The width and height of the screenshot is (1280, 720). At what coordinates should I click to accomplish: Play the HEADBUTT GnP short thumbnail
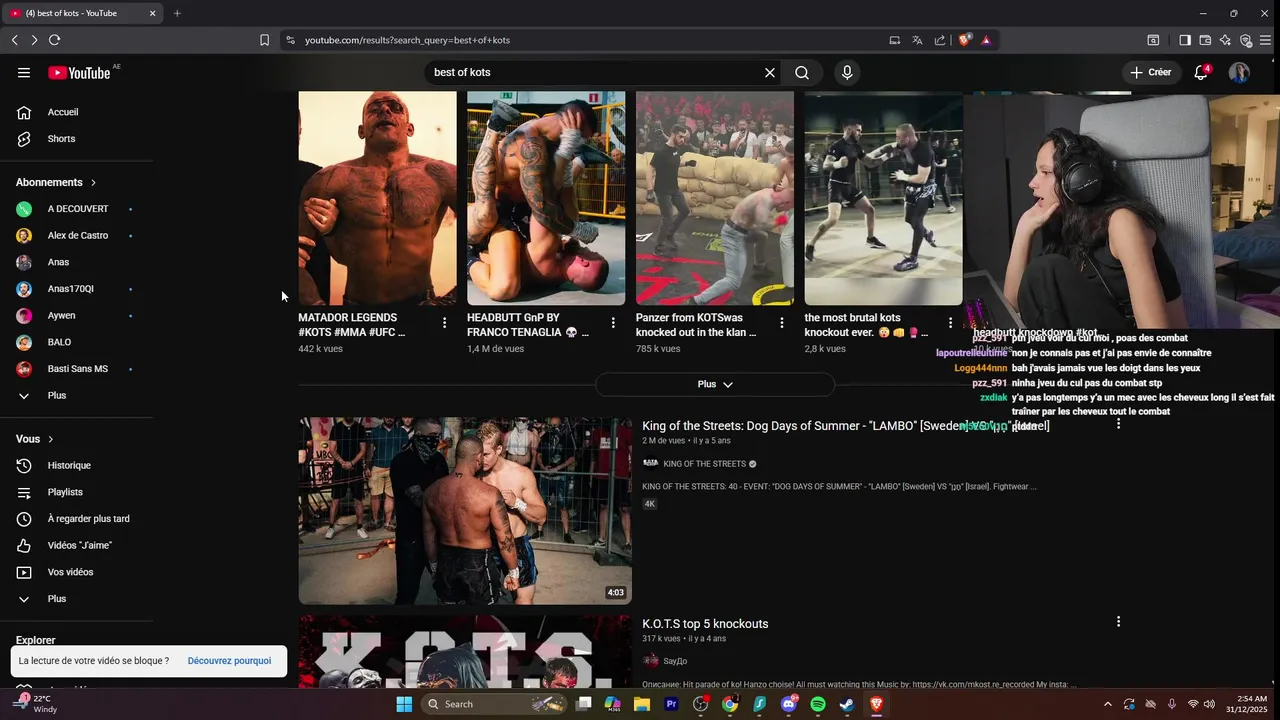tap(546, 198)
